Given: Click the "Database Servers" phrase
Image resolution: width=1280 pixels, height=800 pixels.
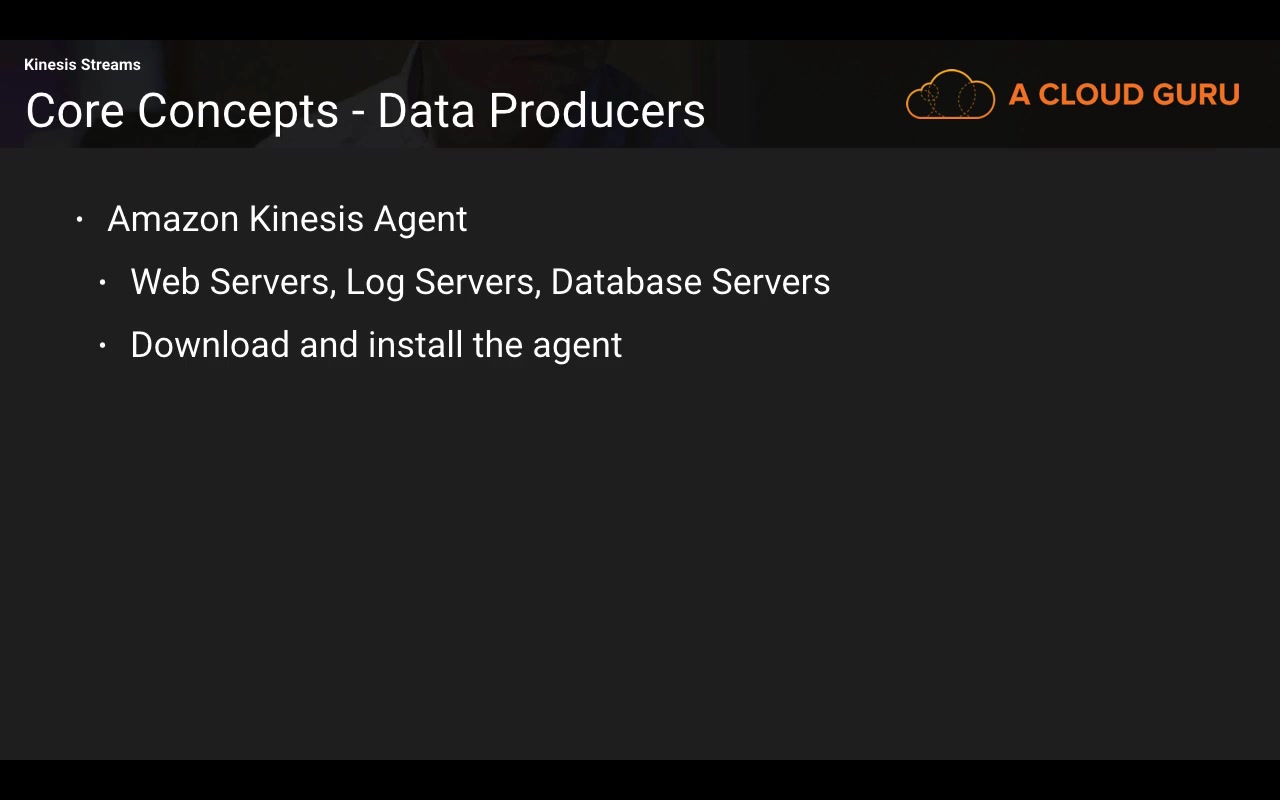Looking at the screenshot, I should (x=690, y=282).
